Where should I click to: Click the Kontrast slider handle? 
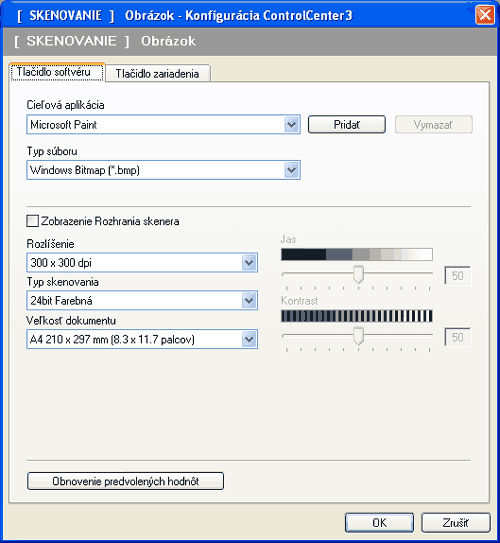click(x=359, y=336)
